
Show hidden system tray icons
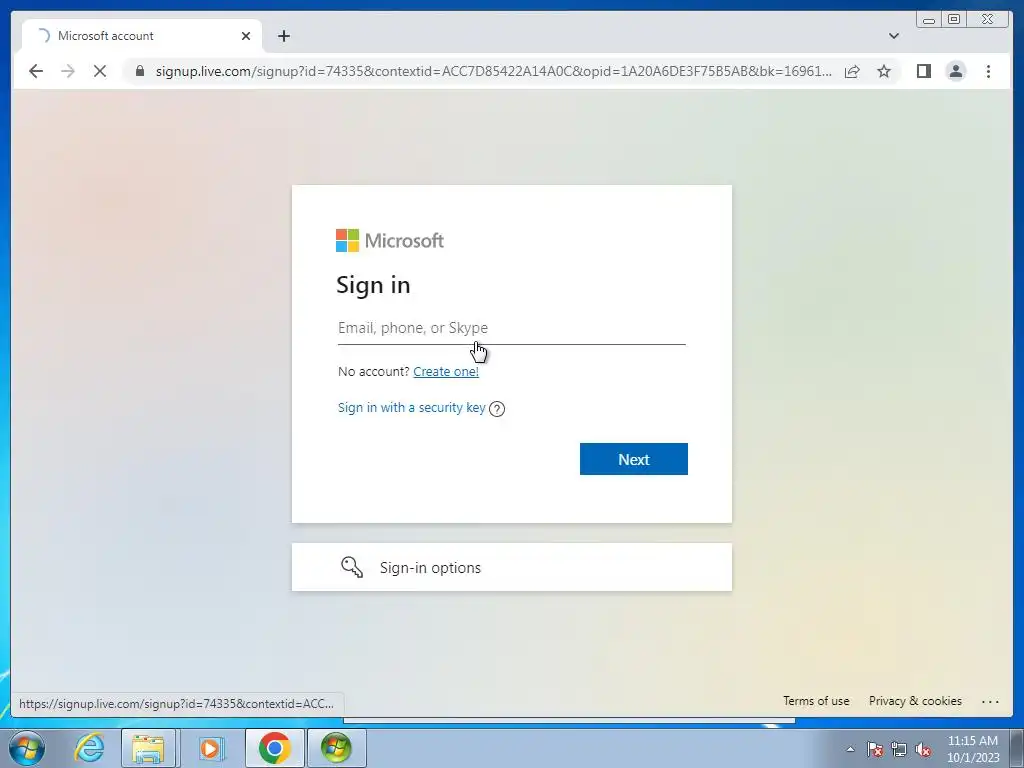(850, 749)
